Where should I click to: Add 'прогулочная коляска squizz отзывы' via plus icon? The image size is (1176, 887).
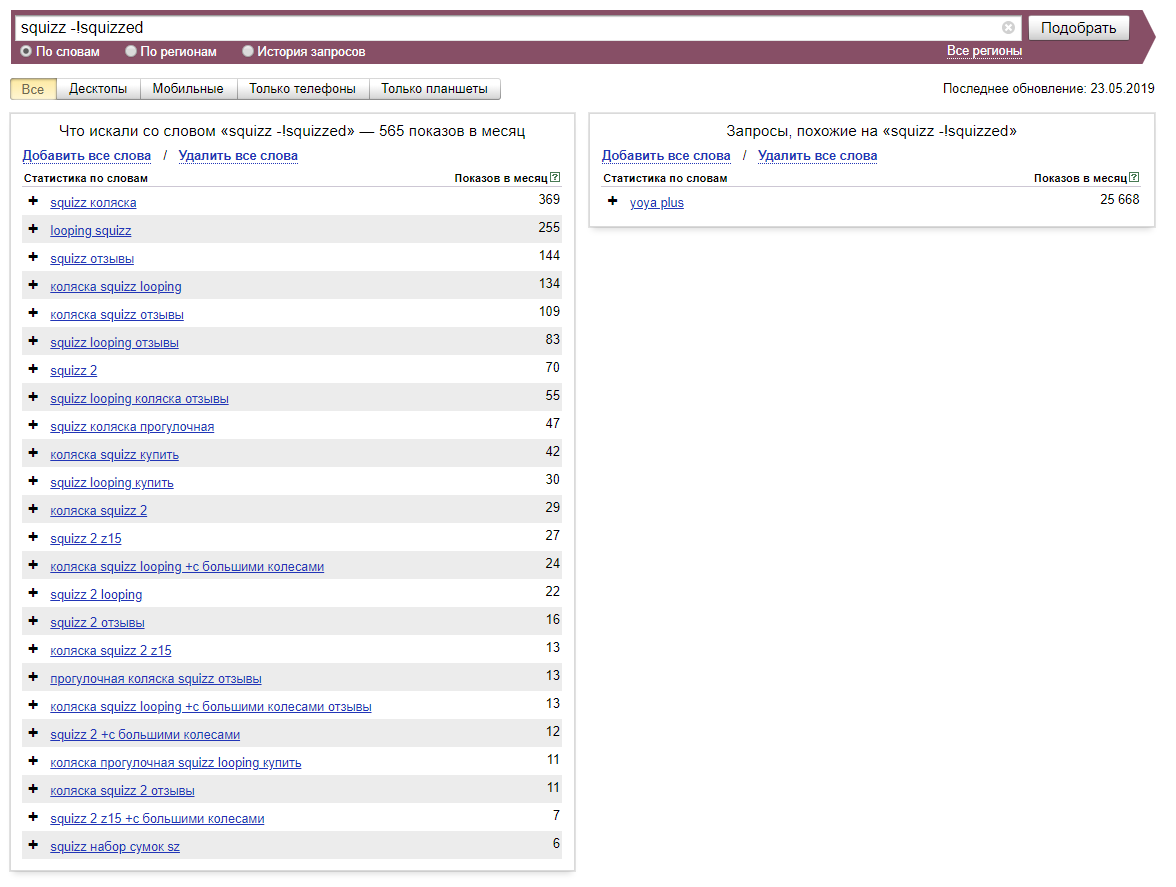[33, 677]
